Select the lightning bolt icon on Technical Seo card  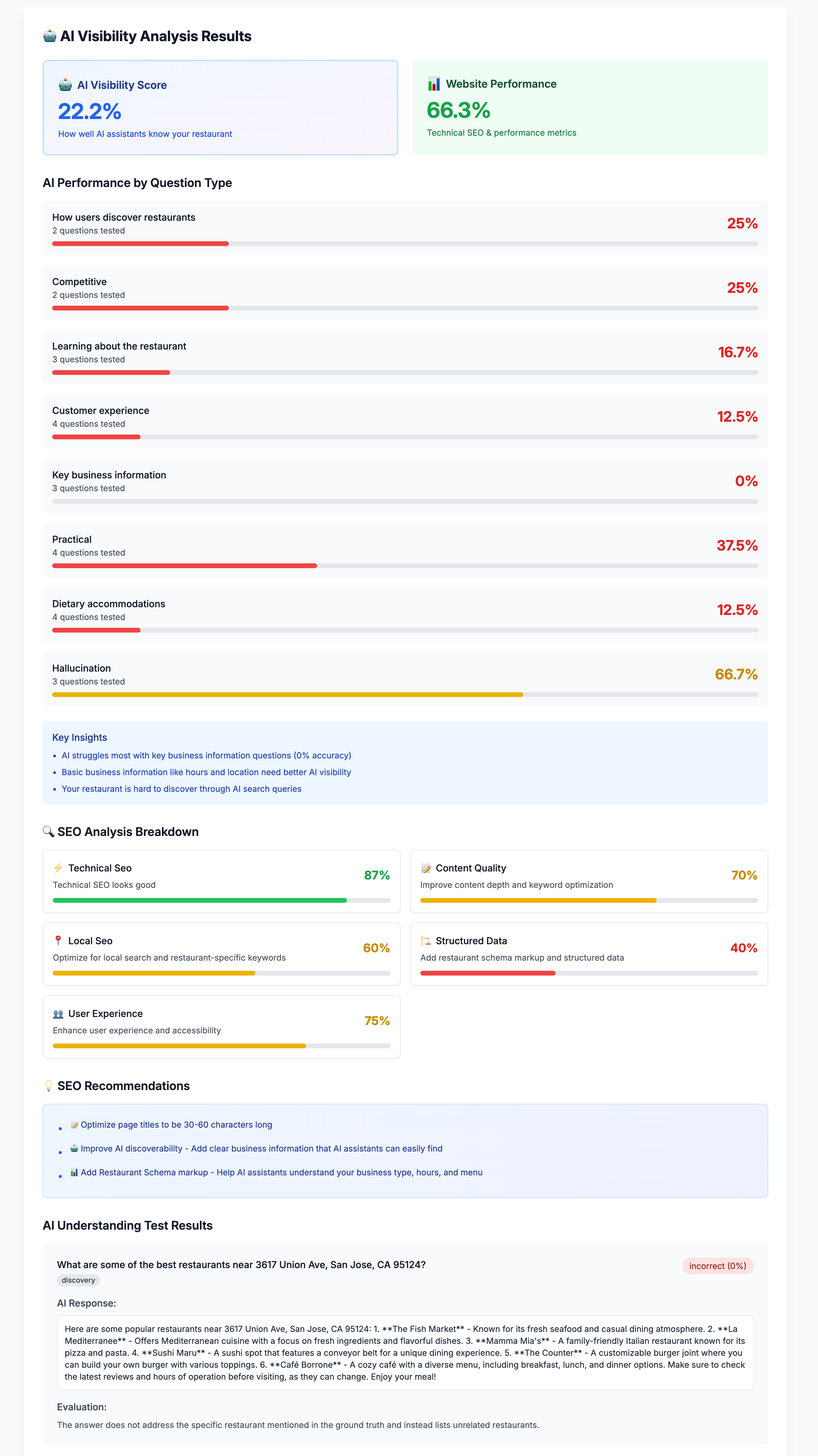pos(58,868)
